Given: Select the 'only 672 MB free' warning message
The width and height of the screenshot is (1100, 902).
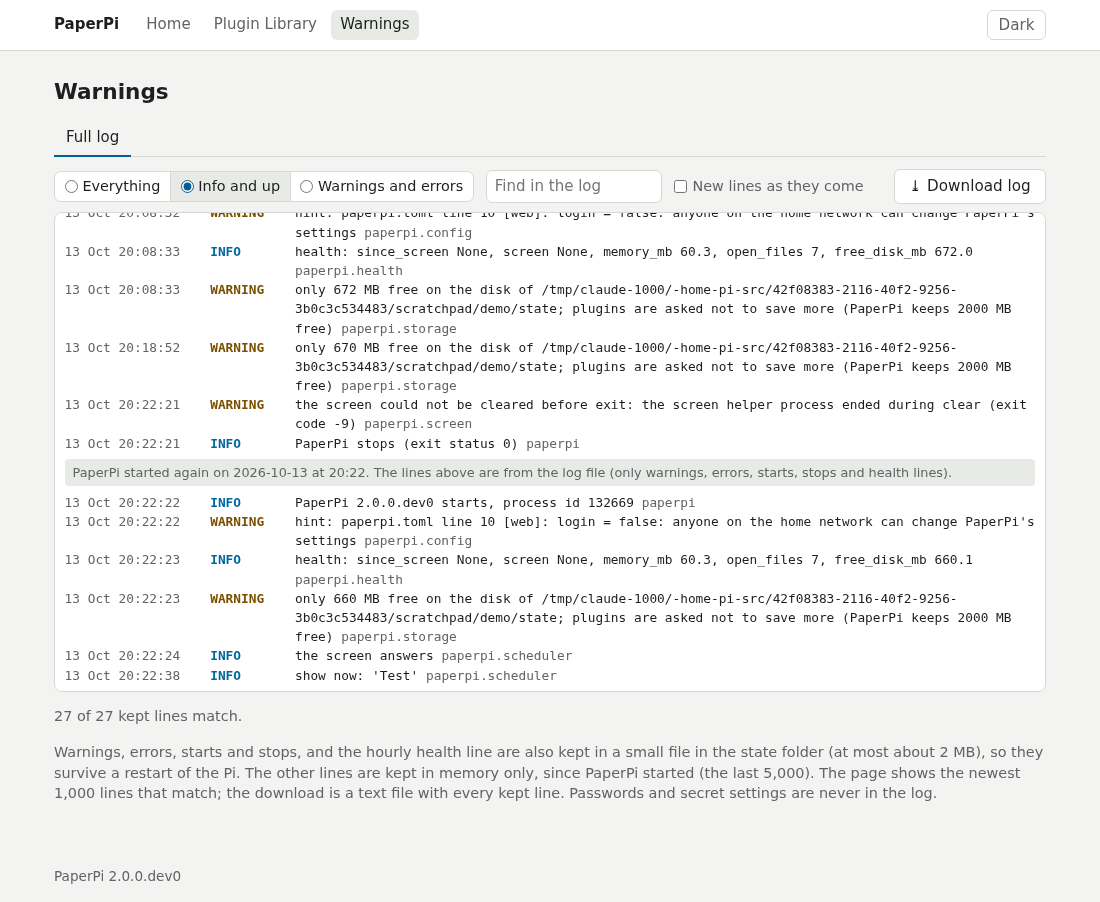Looking at the screenshot, I should click(x=653, y=309).
